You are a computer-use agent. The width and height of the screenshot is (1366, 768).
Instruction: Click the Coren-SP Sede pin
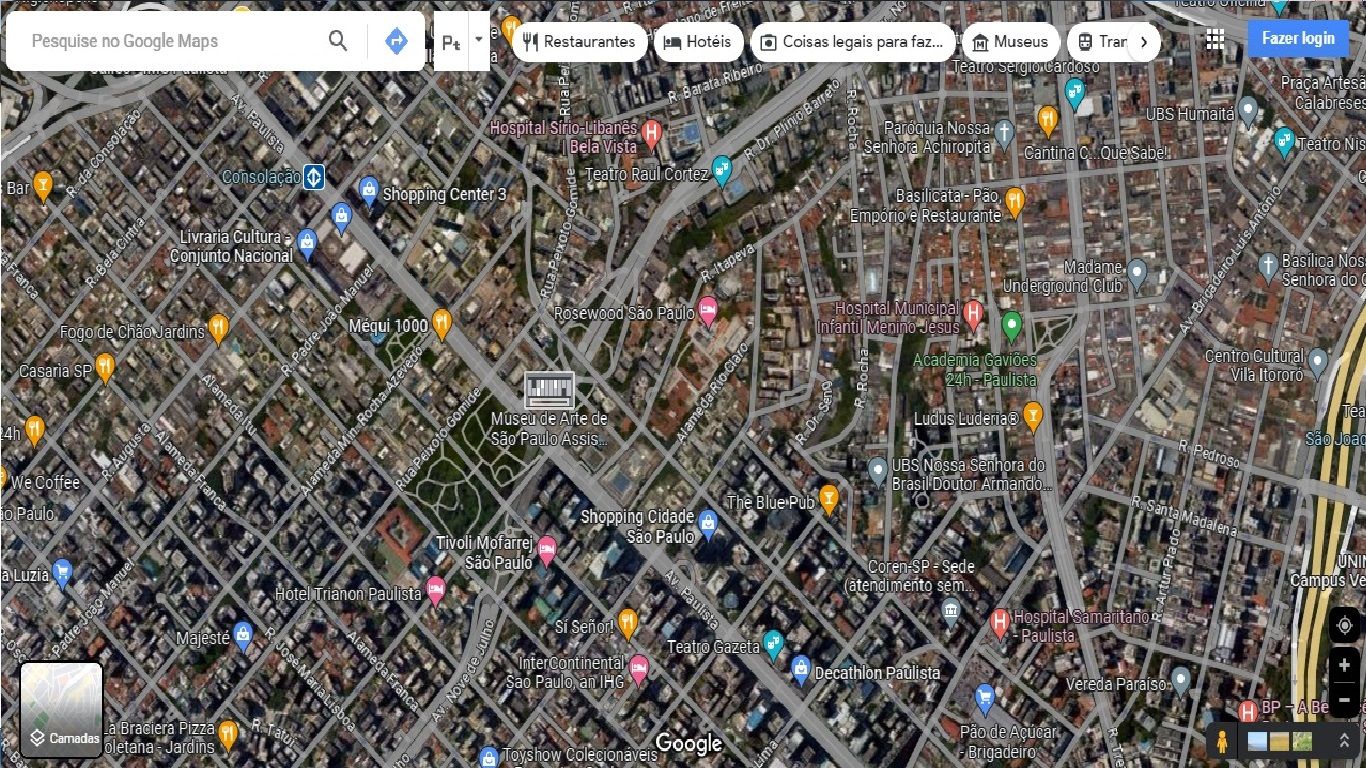point(950,611)
